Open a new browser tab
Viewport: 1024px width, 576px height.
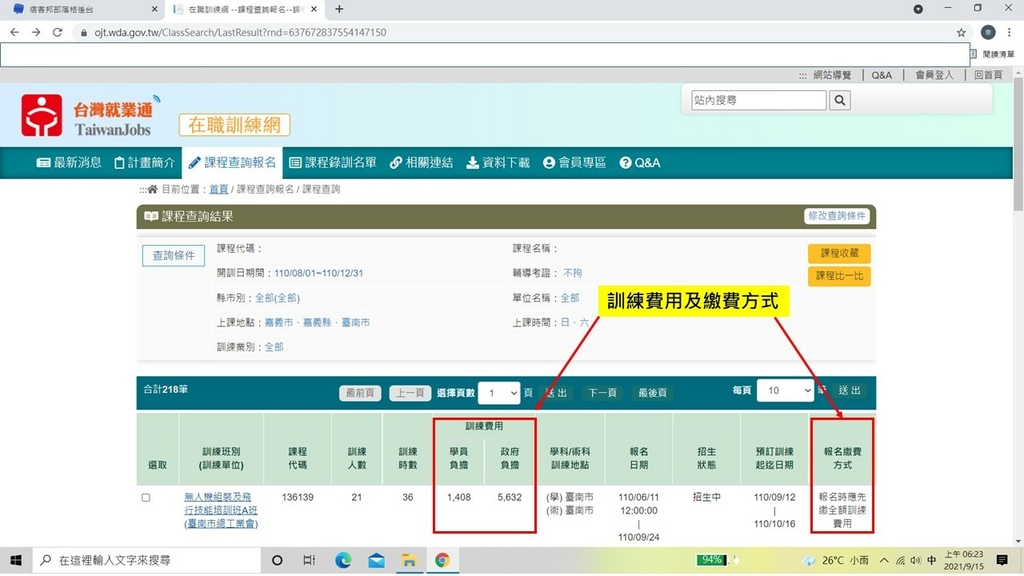click(339, 9)
